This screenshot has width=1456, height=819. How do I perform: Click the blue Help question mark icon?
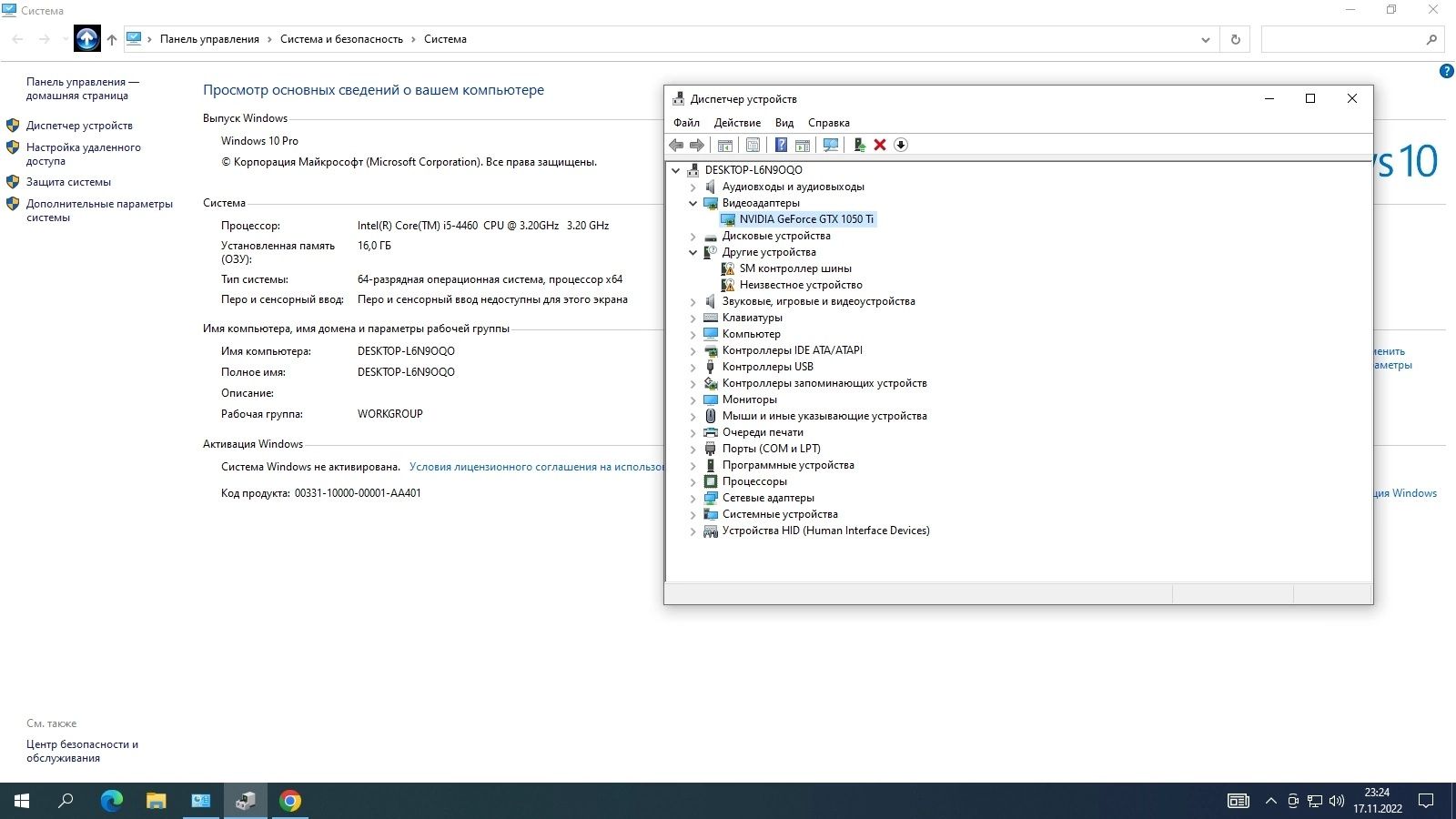point(781,145)
